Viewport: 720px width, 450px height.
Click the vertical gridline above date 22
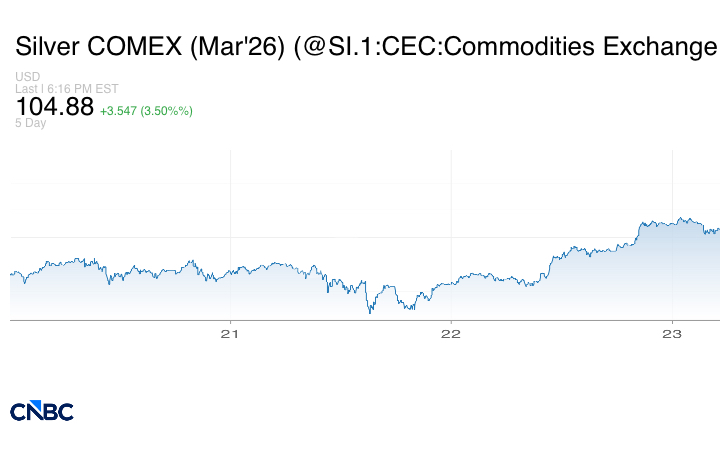pyautogui.click(x=451, y=200)
